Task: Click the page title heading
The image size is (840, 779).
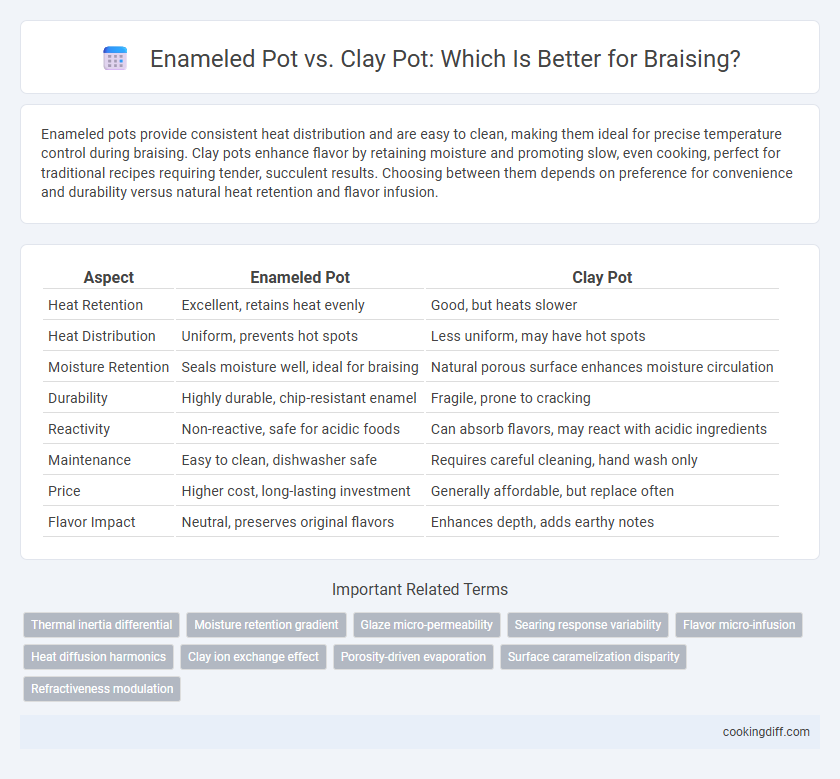Action: (445, 59)
